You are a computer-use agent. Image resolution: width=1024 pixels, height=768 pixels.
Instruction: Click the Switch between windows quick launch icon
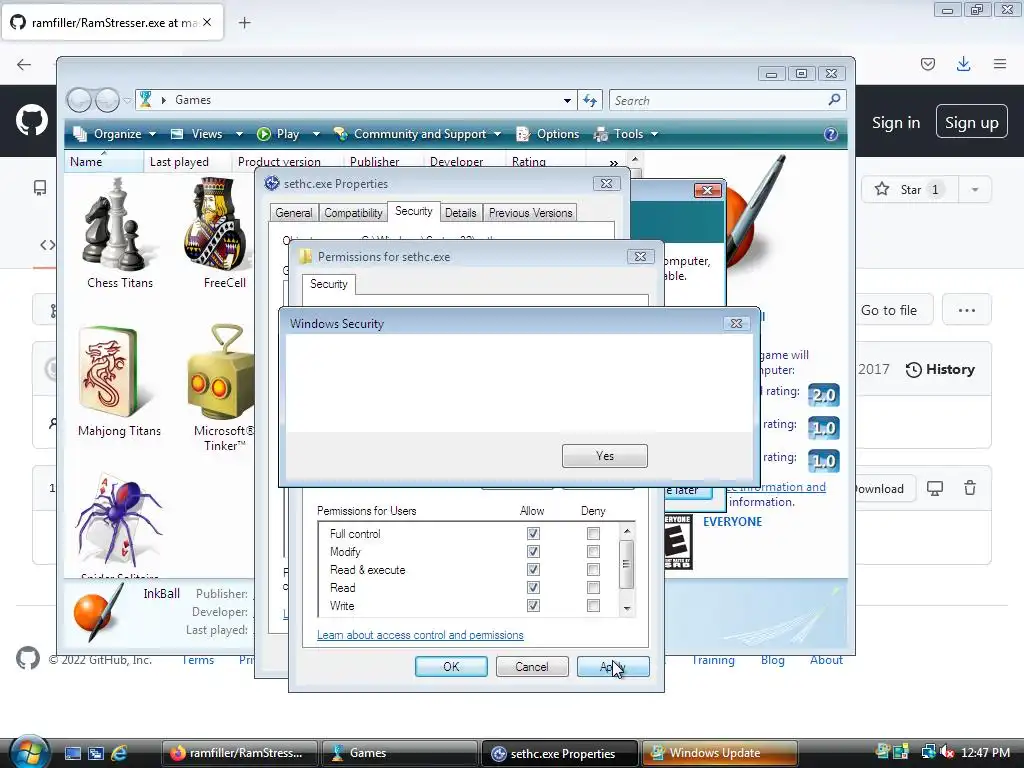click(95, 753)
